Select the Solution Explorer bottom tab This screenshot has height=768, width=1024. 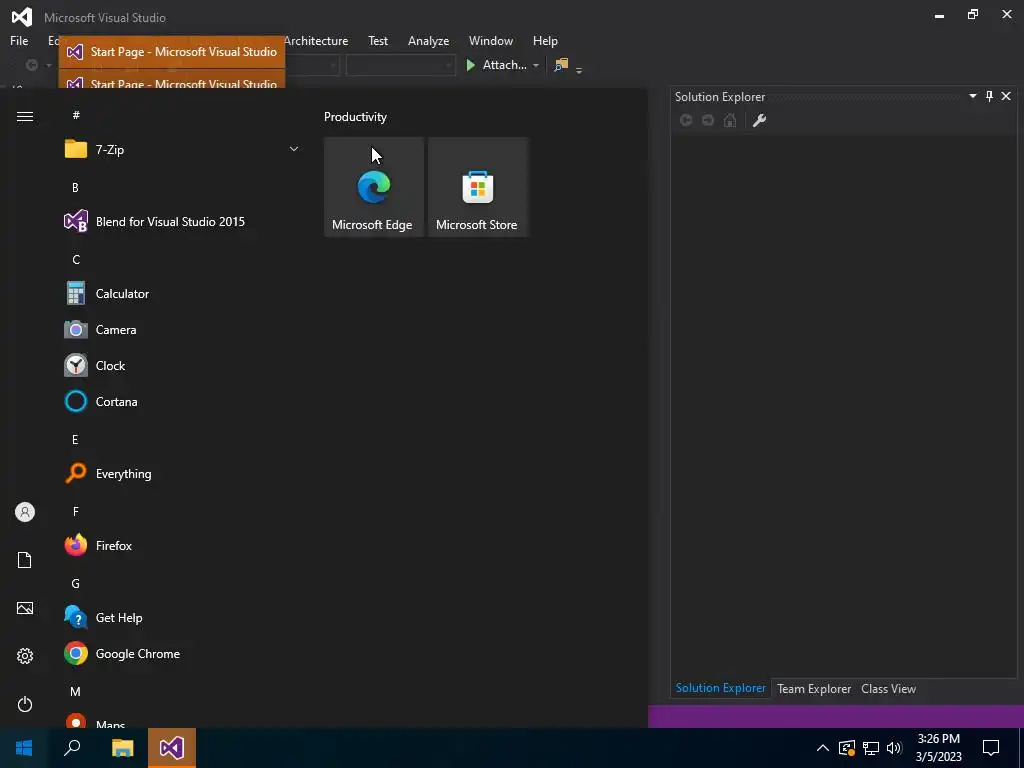(x=721, y=688)
